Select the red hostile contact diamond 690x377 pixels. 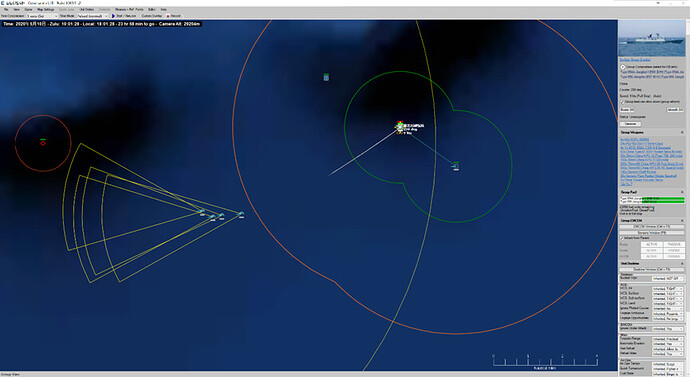point(43,143)
